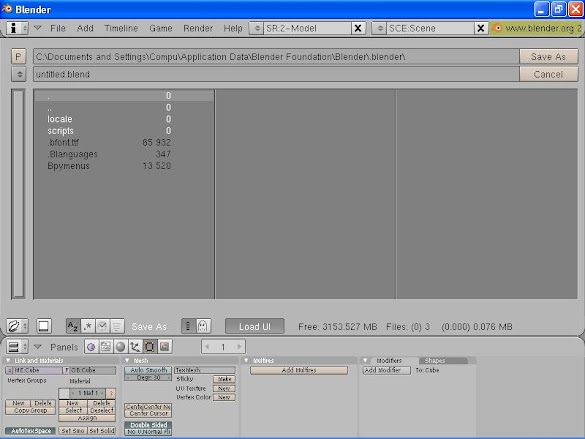Image resolution: width=585 pixels, height=439 pixels.
Task: Open scene selector dropdown for SCE:Scene
Action: tap(379, 28)
